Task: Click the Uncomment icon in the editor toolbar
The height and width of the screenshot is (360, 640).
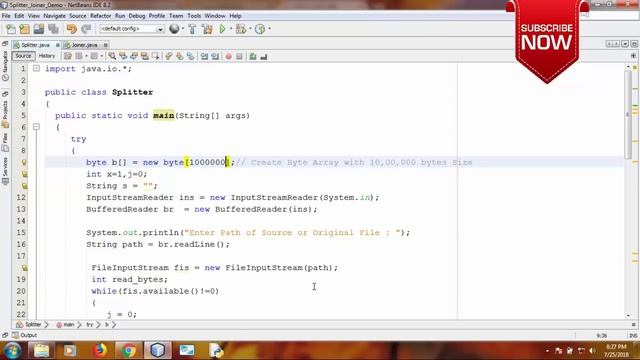Action: pos(253,56)
